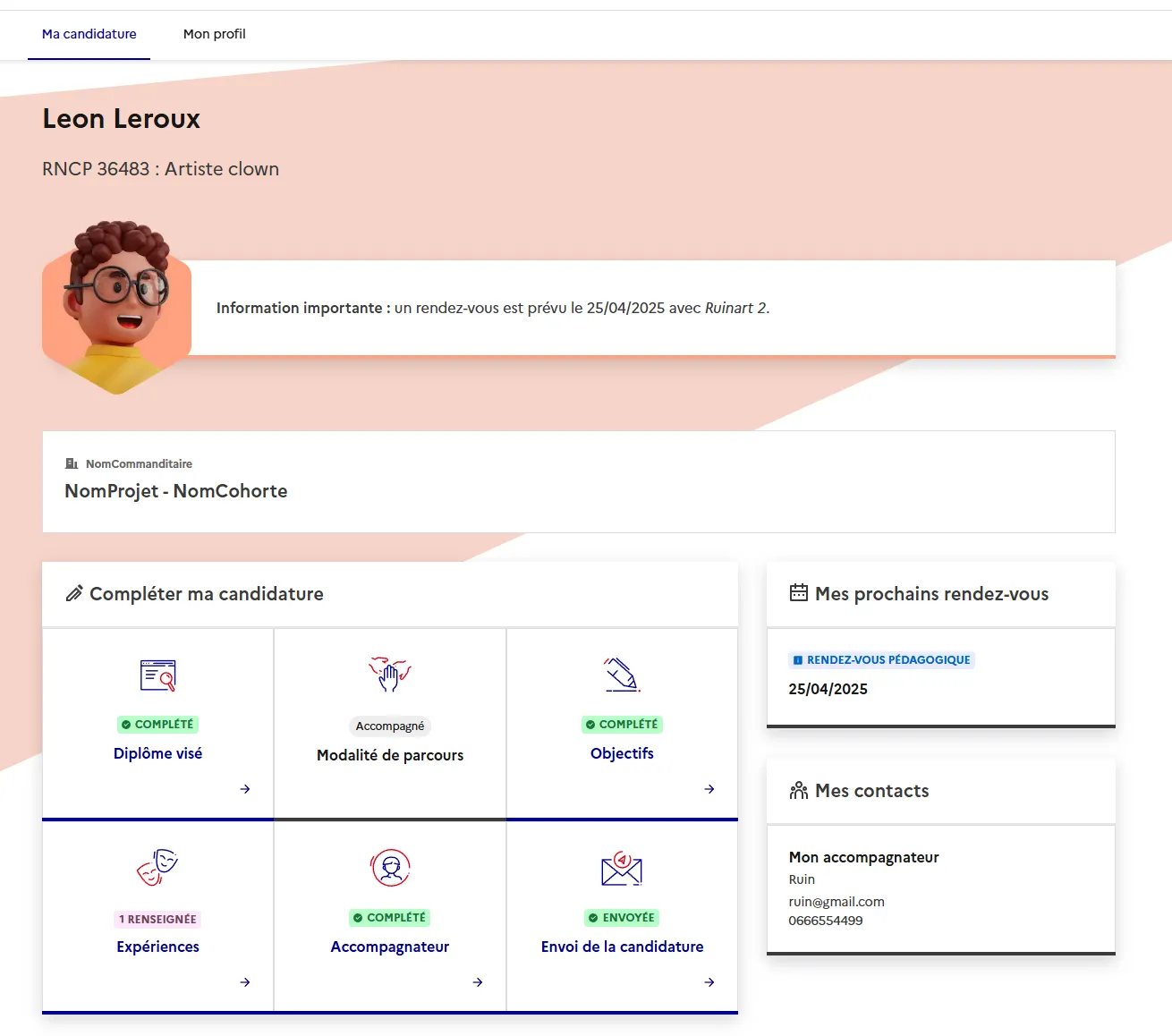This screenshot has width=1172, height=1036.
Task: Select the Ma candidature tab
Action: point(89,34)
